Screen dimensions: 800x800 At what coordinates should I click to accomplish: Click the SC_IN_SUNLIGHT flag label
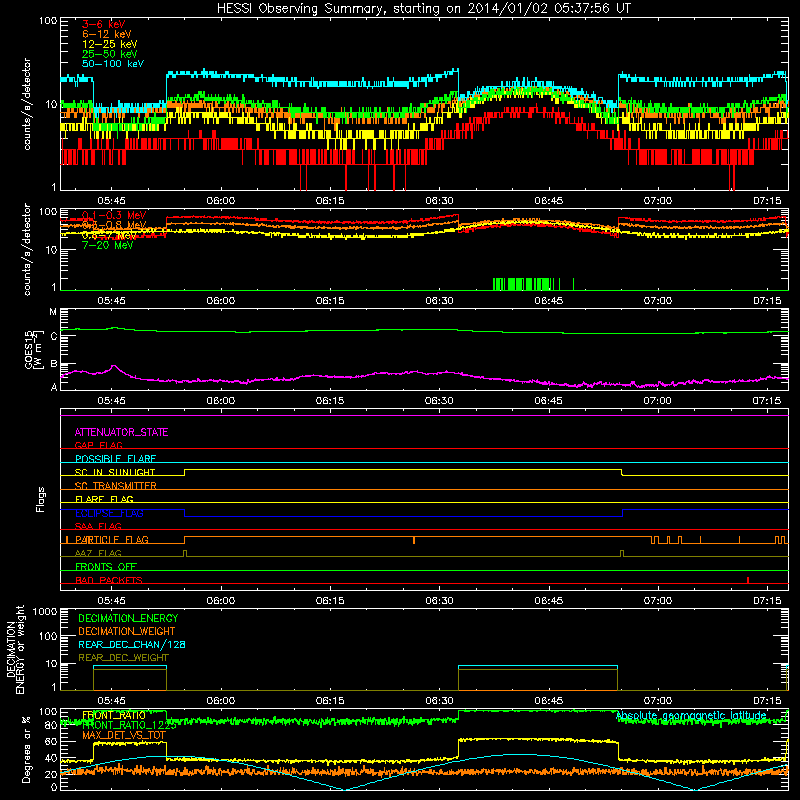point(115,472)
